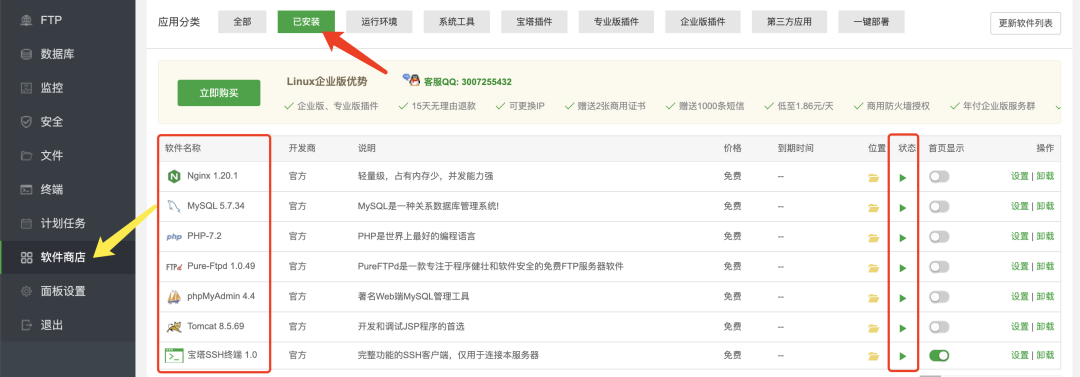Click the 宝塔SSH终端 terminal icon
The width and height of the screenshot is (1080, 377).
pyautogui.click(x=173, y=356)
